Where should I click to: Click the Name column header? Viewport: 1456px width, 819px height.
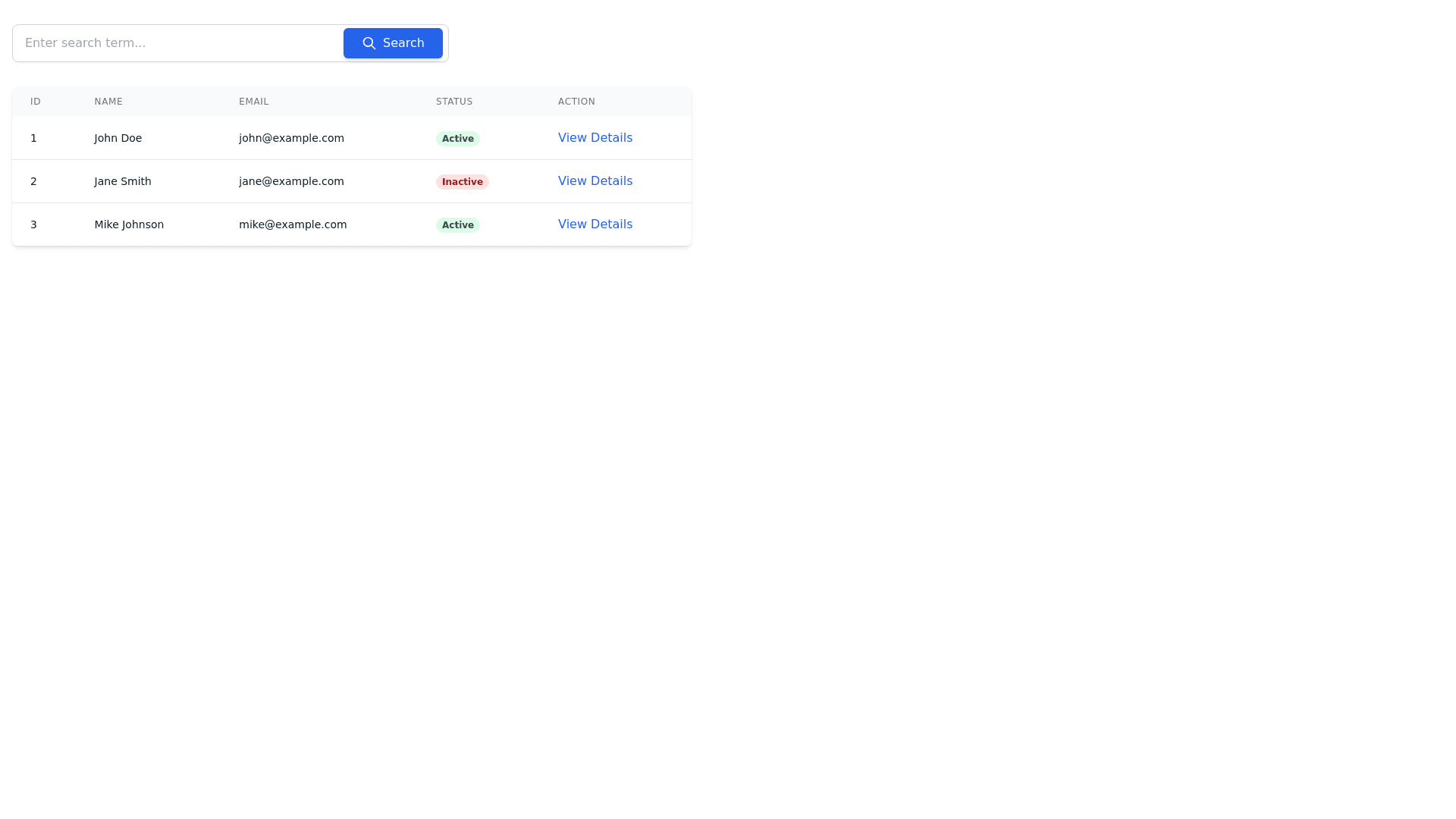(x=108, y=102)
